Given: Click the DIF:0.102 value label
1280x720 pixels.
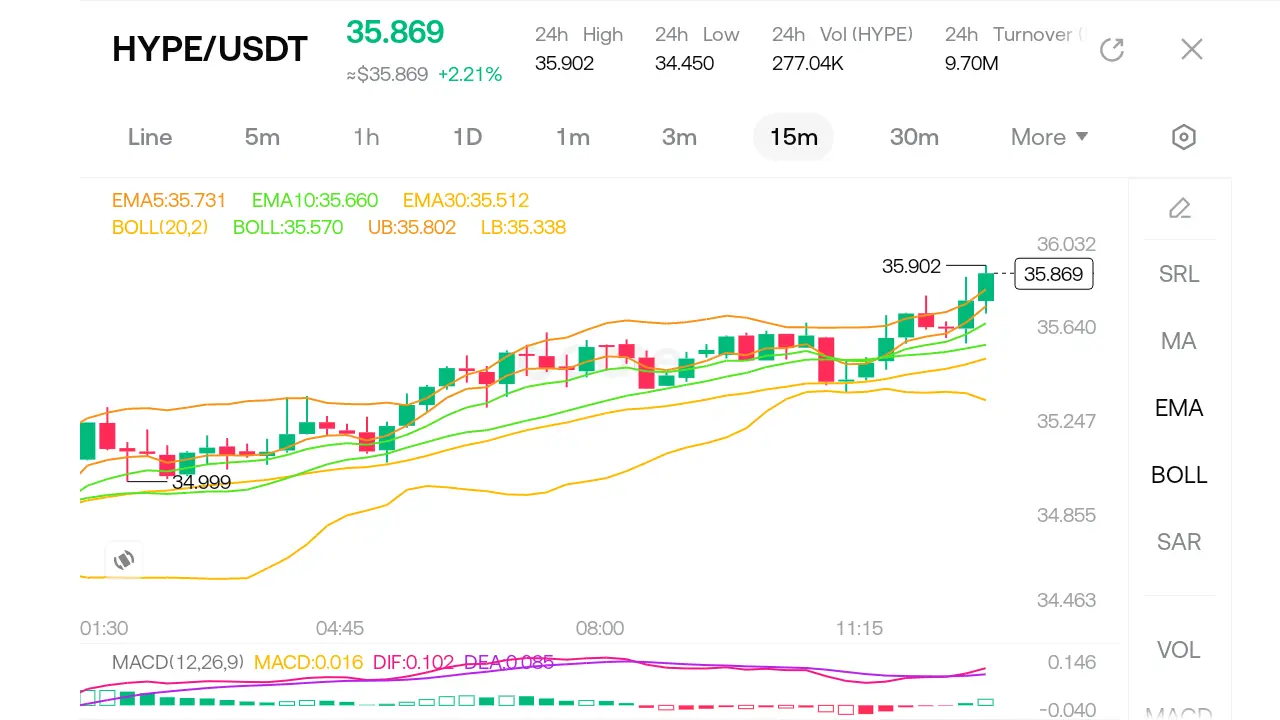Looking at the screenshot, I should coord(413,662).
